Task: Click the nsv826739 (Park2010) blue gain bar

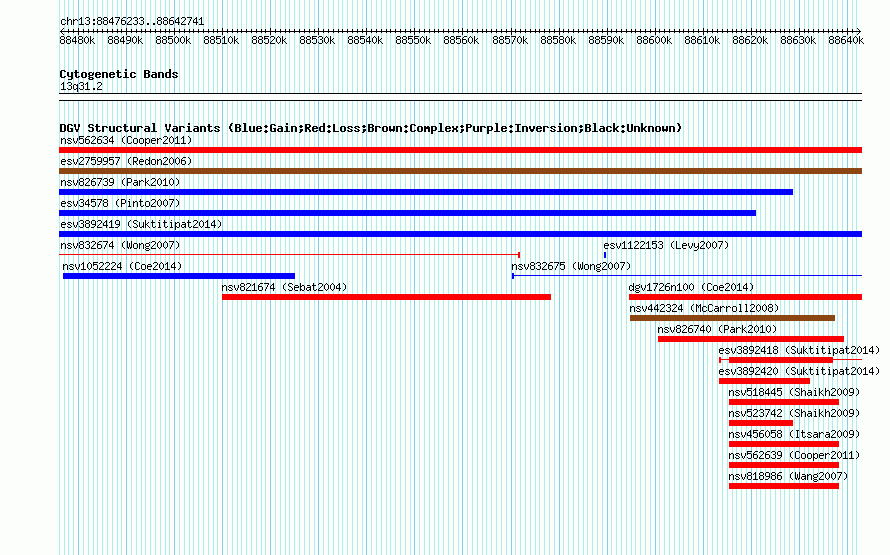Action: (426, 192)
